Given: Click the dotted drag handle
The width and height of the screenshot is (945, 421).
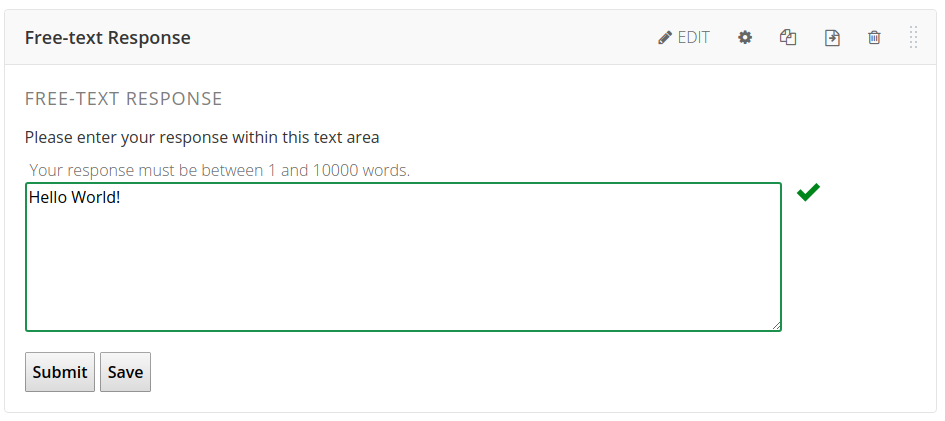Looking at the screenshot, I should [x=913, y=38].
